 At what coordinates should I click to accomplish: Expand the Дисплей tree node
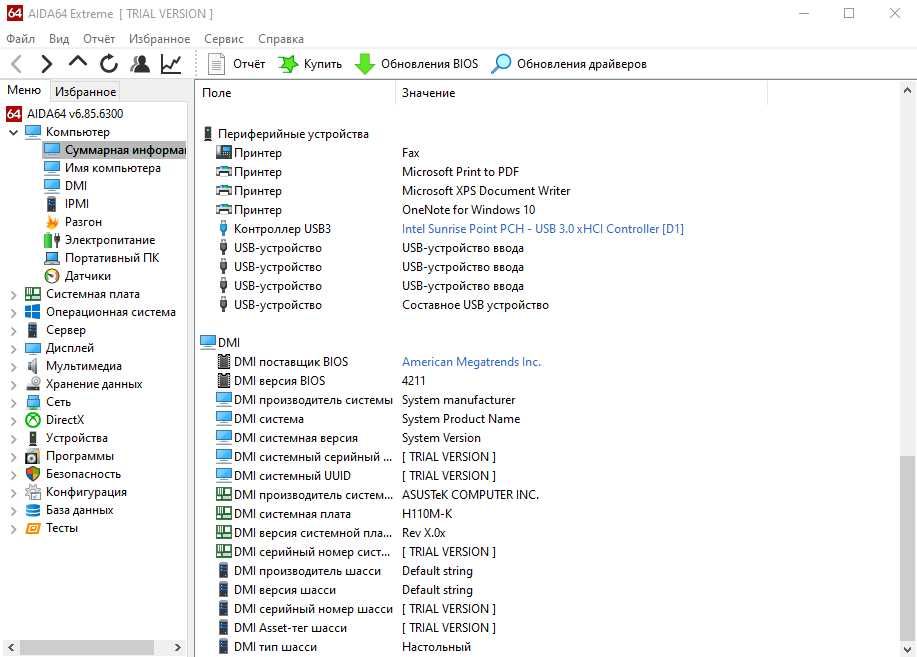click(x=13, y=349)
